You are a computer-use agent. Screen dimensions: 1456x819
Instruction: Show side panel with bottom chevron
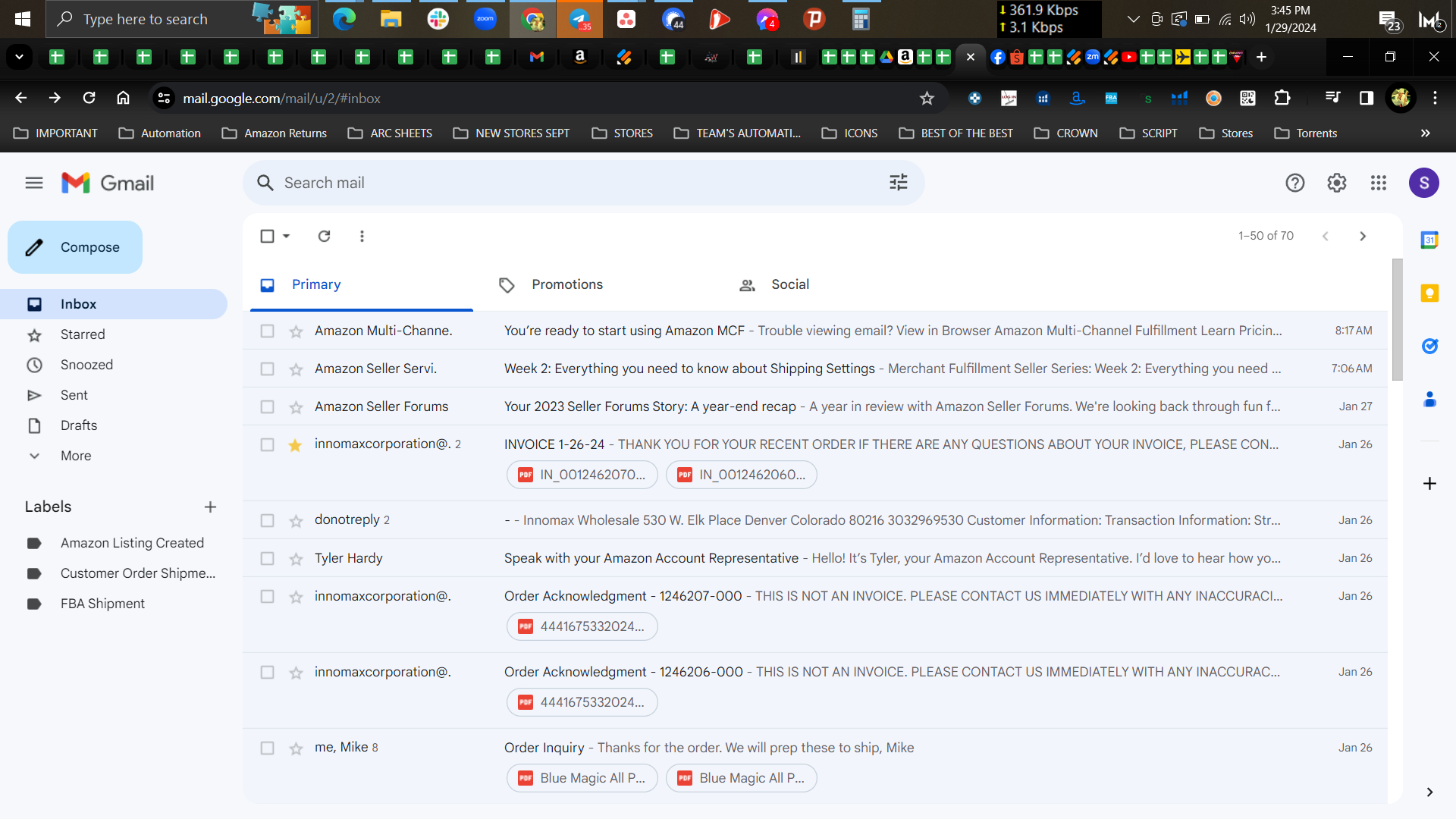1429,792
